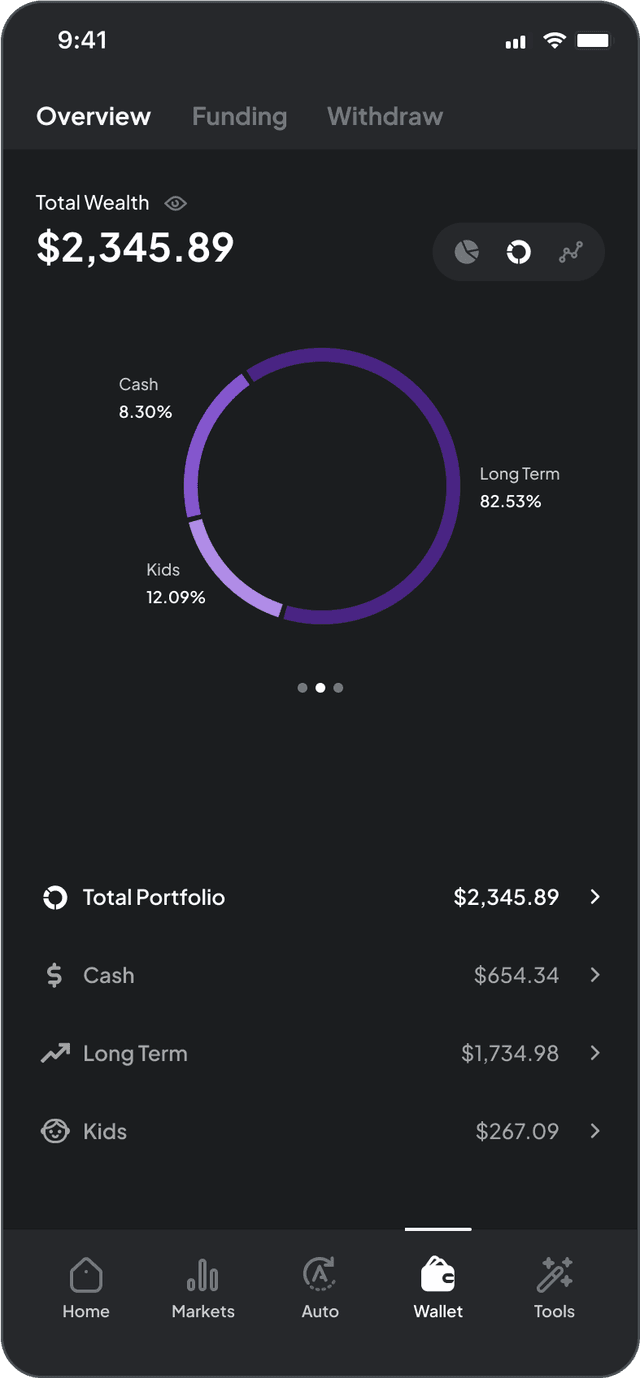Expand the Total Portfolio row chevron
Image resolution: width=640 pixels, height=1378 pixels.
pos(595,897)
